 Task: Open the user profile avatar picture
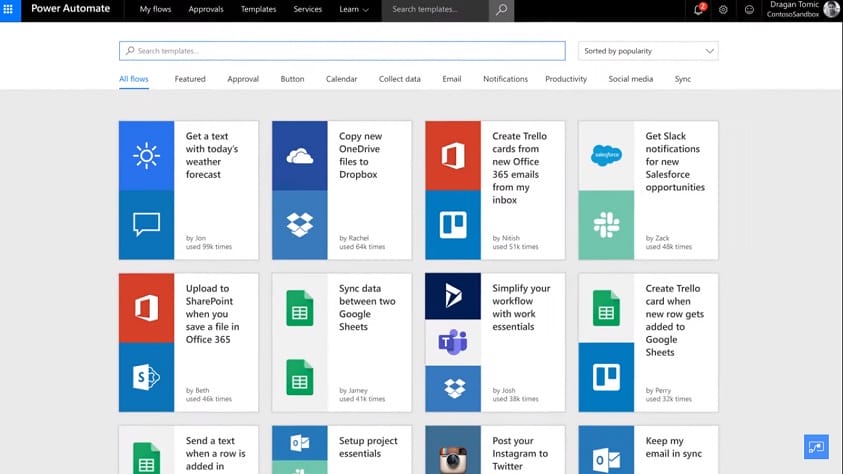pyautogui.click(x=831, y=10)
